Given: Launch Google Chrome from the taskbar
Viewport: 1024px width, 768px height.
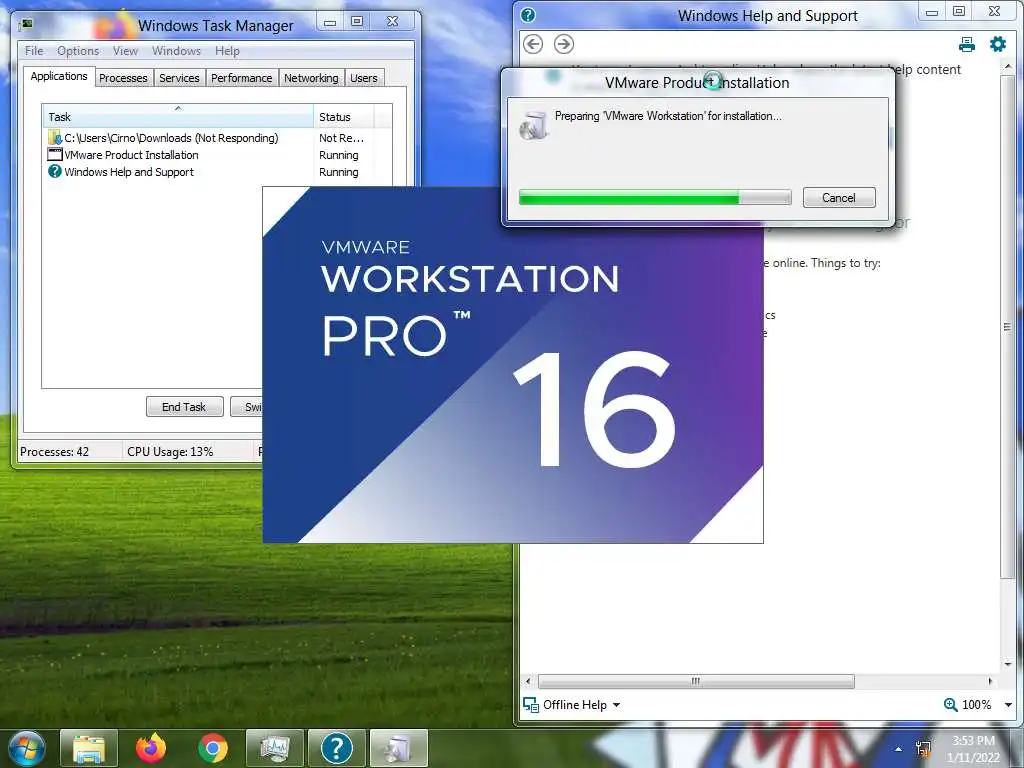Looking at the screenshot, I should pos(213,748).
